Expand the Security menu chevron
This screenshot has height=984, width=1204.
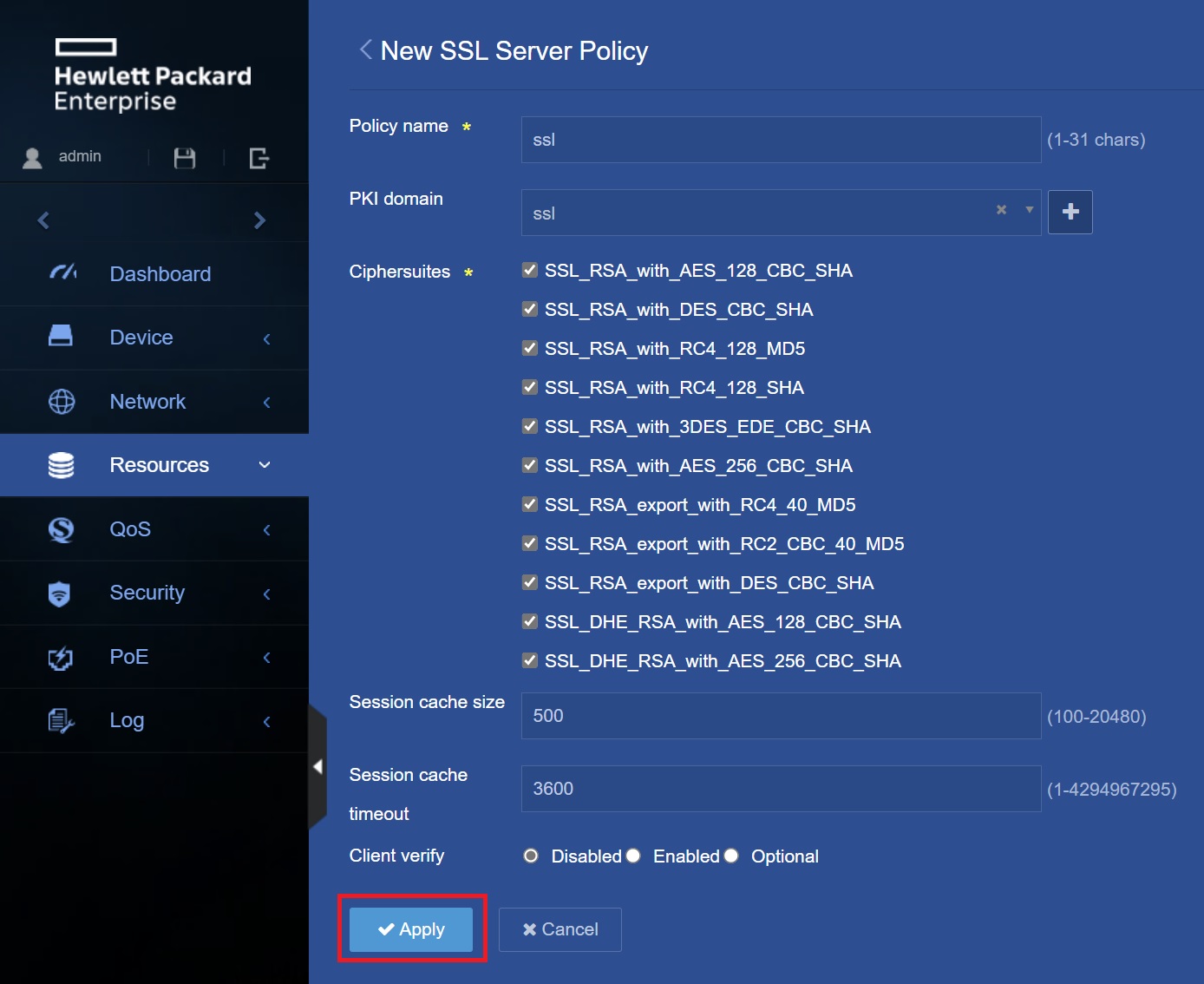[266, 594]
